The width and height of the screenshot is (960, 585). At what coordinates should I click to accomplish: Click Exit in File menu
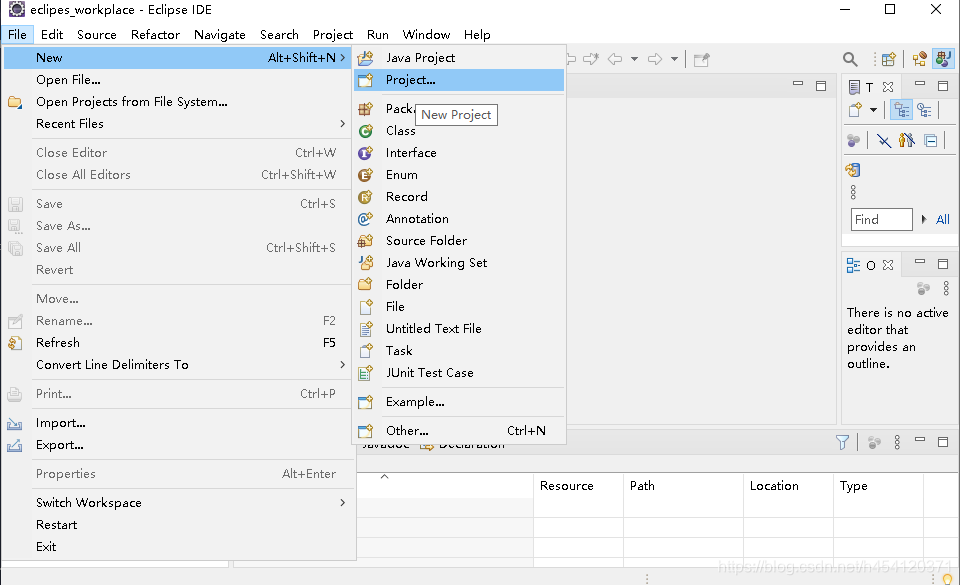tap(178, 547)
